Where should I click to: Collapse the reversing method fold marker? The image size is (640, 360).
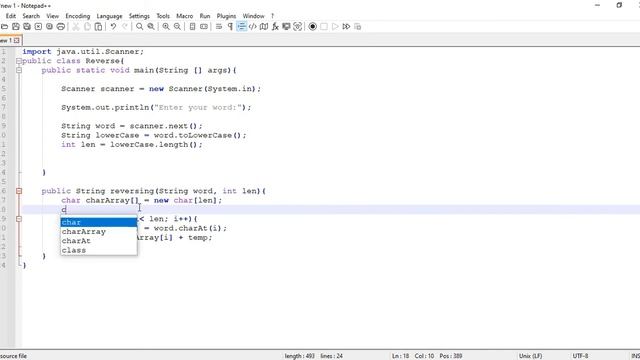coord(19,191)
